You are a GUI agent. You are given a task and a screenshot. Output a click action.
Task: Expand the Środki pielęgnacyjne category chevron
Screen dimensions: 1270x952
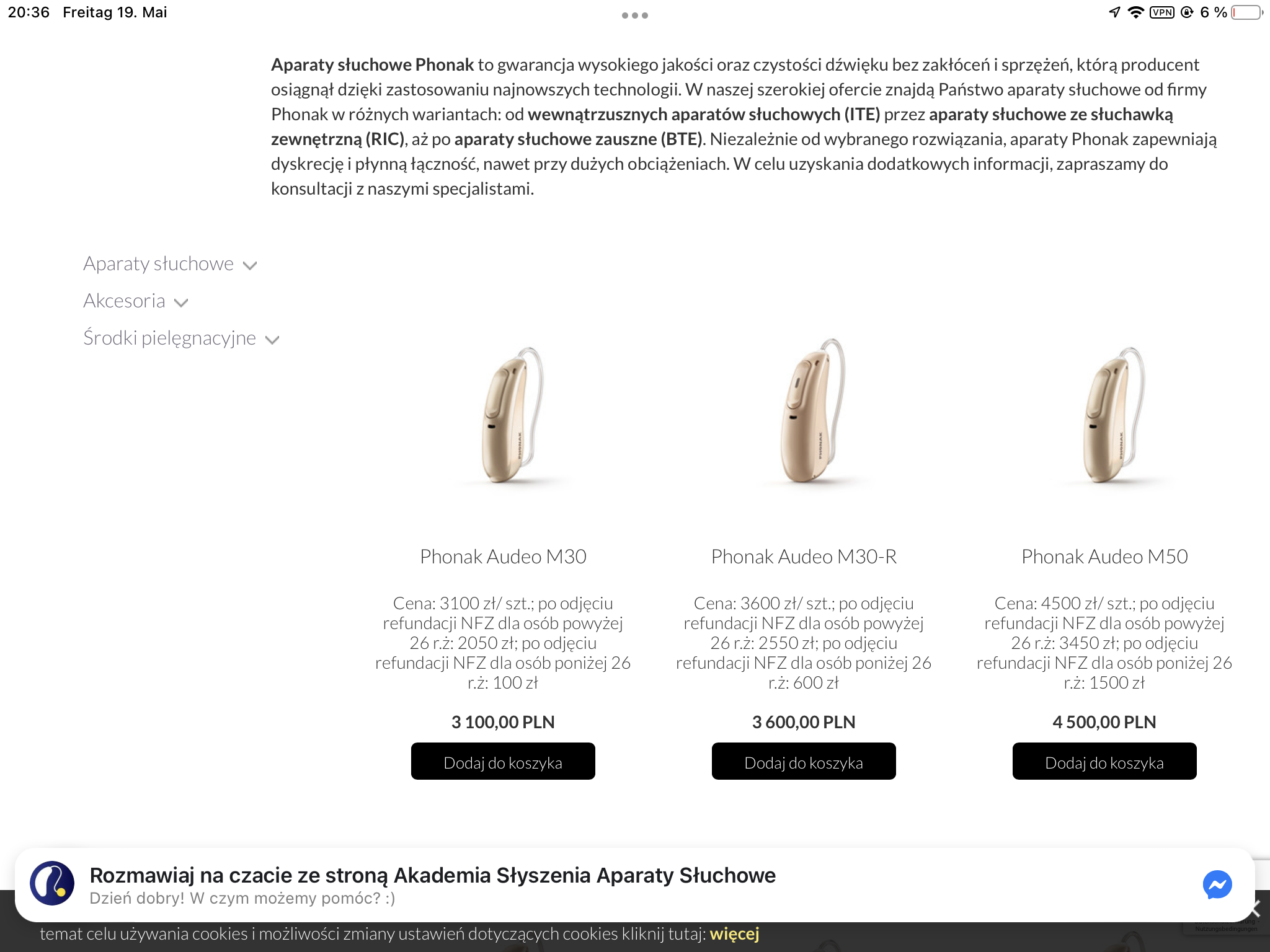272,340
